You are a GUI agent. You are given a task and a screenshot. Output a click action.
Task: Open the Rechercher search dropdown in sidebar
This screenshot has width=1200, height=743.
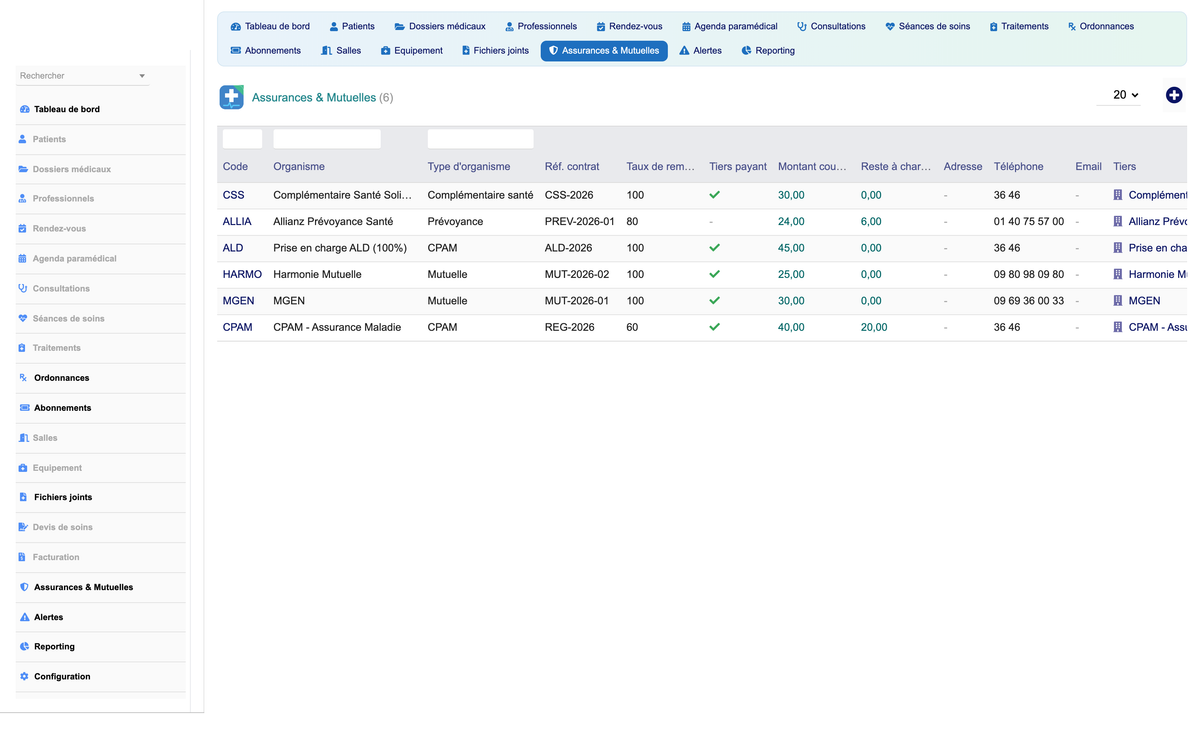pos(82,76)
